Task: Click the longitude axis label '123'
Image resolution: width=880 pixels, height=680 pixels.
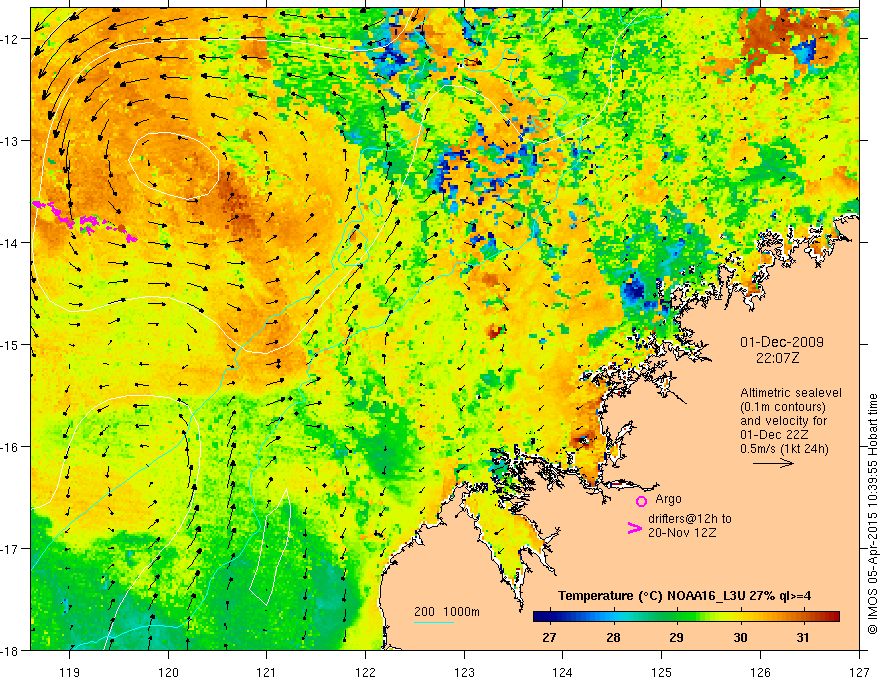Action: click(464, 673)
